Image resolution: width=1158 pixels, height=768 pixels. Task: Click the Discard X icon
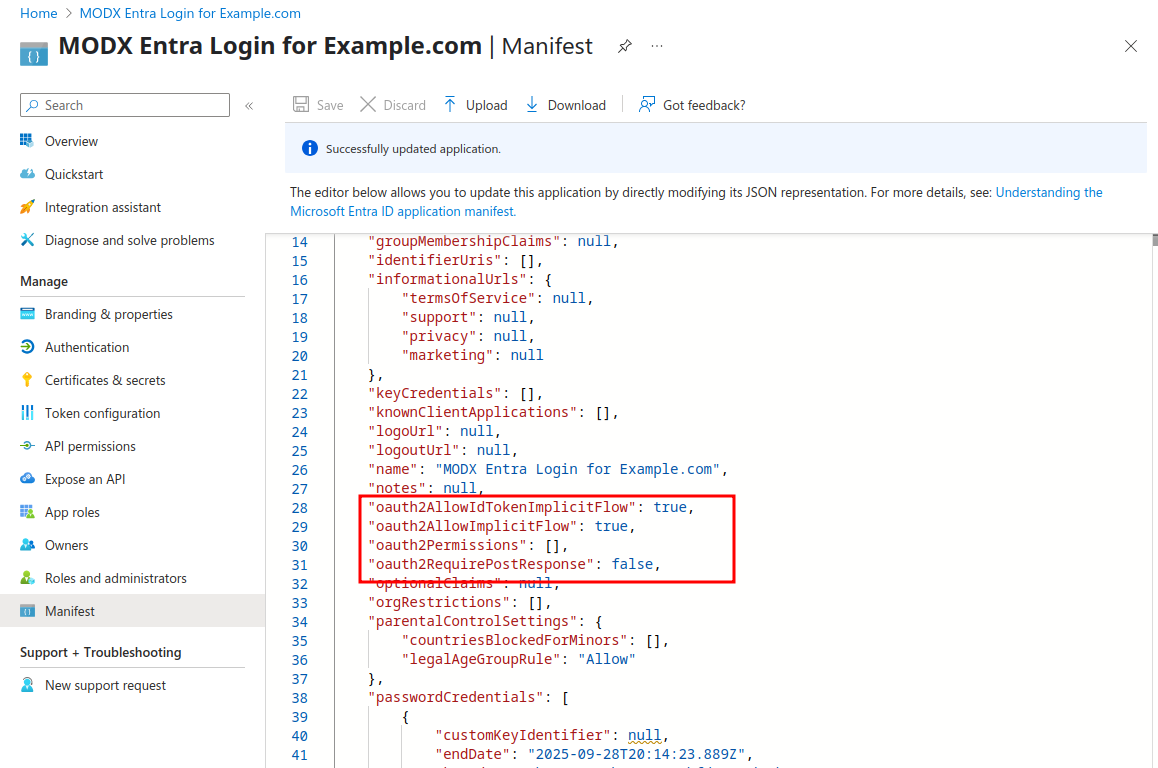click(x=368, y=104)
